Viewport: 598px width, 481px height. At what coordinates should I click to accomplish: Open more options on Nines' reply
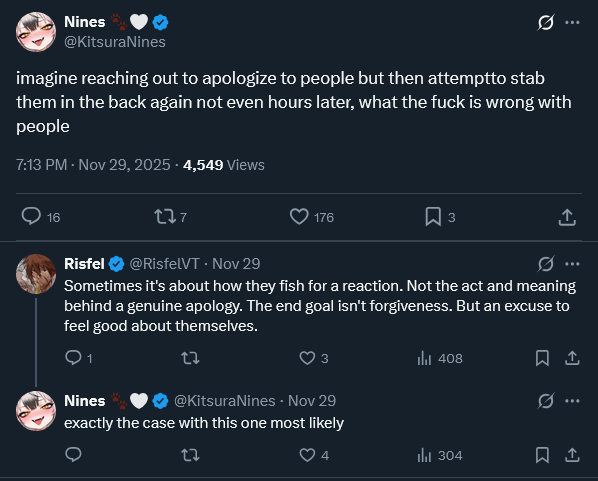pyautogui.click(x=572, y=401)
